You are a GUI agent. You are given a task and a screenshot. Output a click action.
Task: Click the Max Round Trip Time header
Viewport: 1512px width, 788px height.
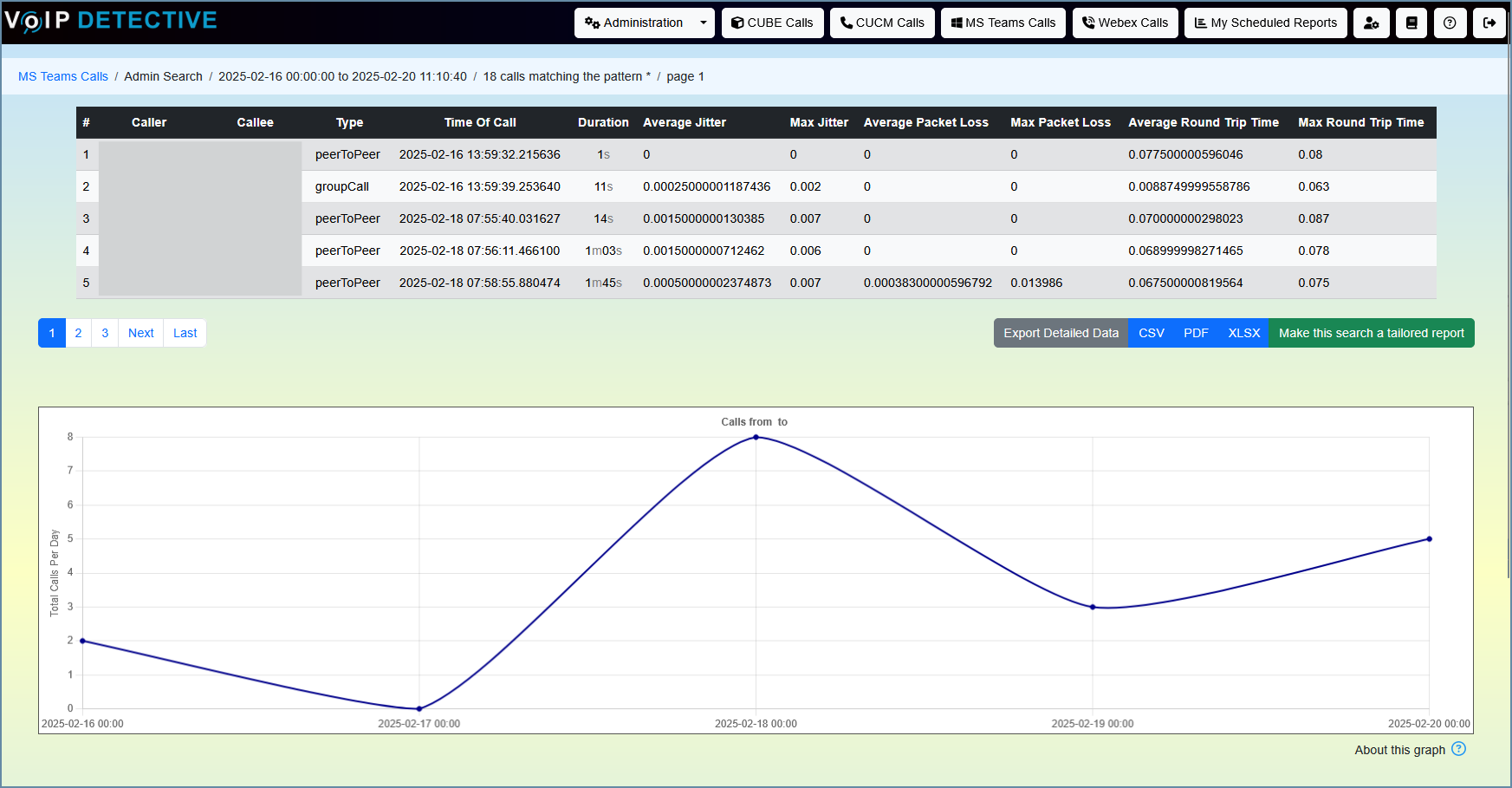tap(1361, 122)
